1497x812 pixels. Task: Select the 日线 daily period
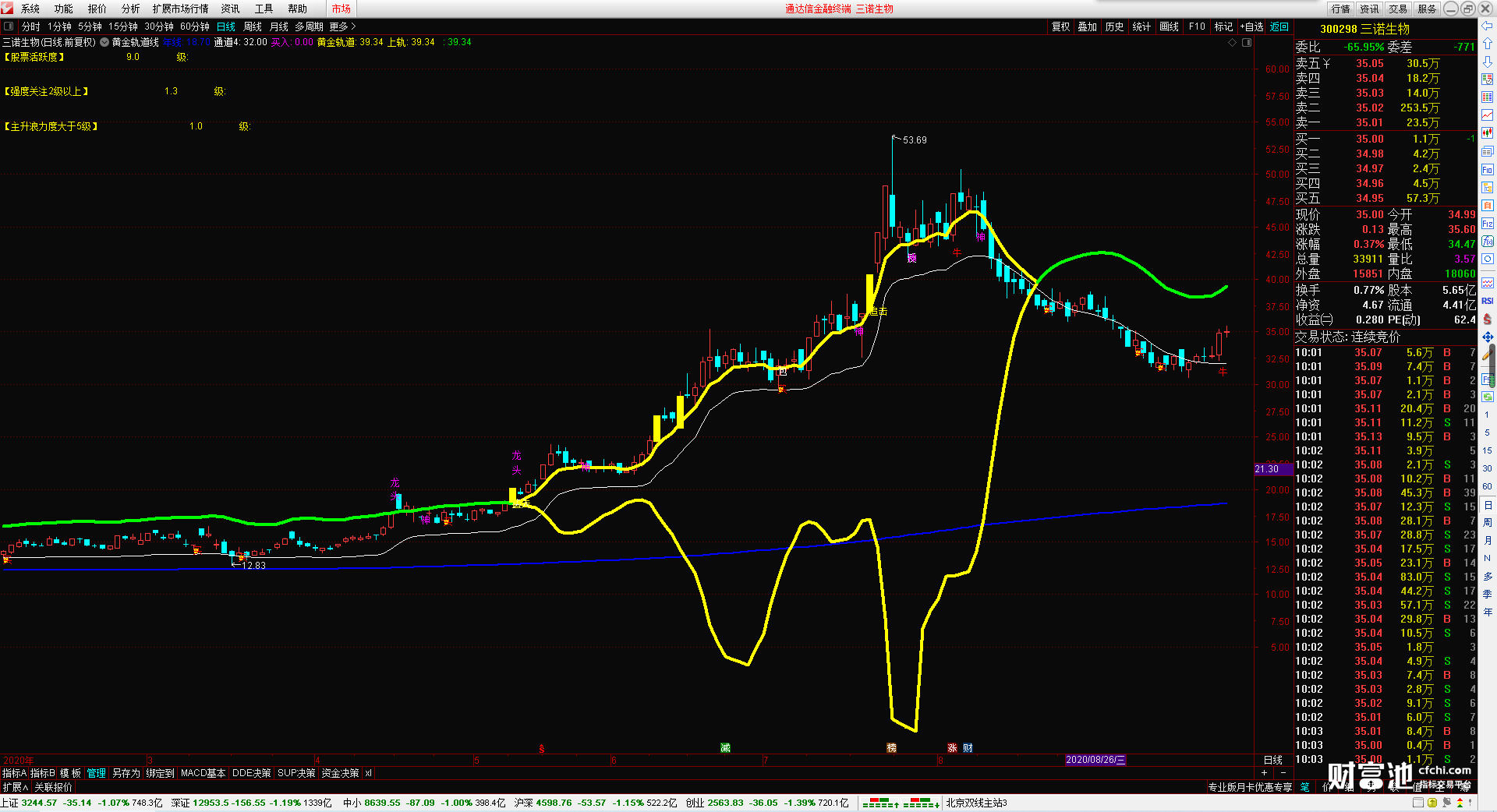[226, 26]
